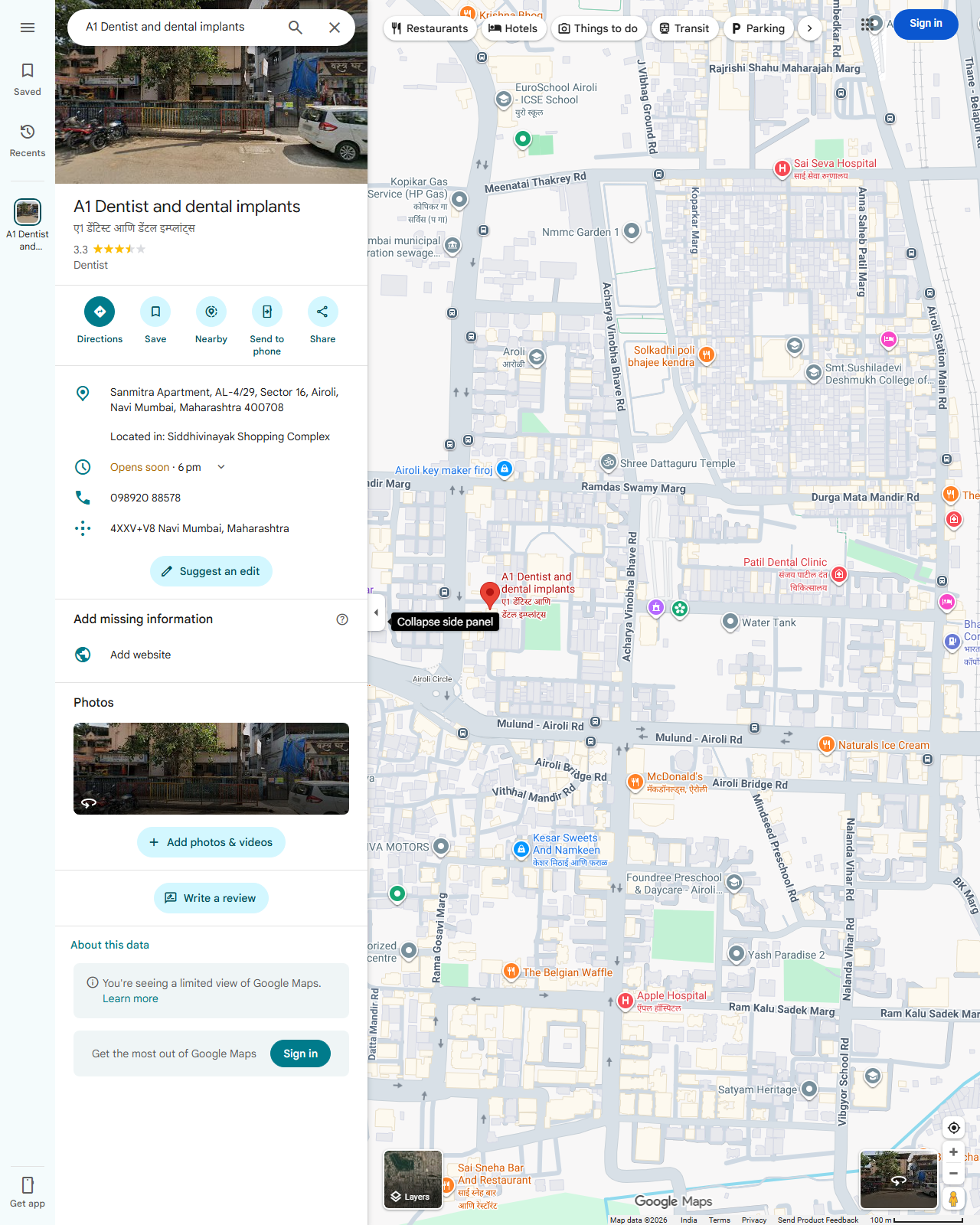The image size is (980, 1225).
Task: Show more category chips arrow
Action: click(809, 28)
